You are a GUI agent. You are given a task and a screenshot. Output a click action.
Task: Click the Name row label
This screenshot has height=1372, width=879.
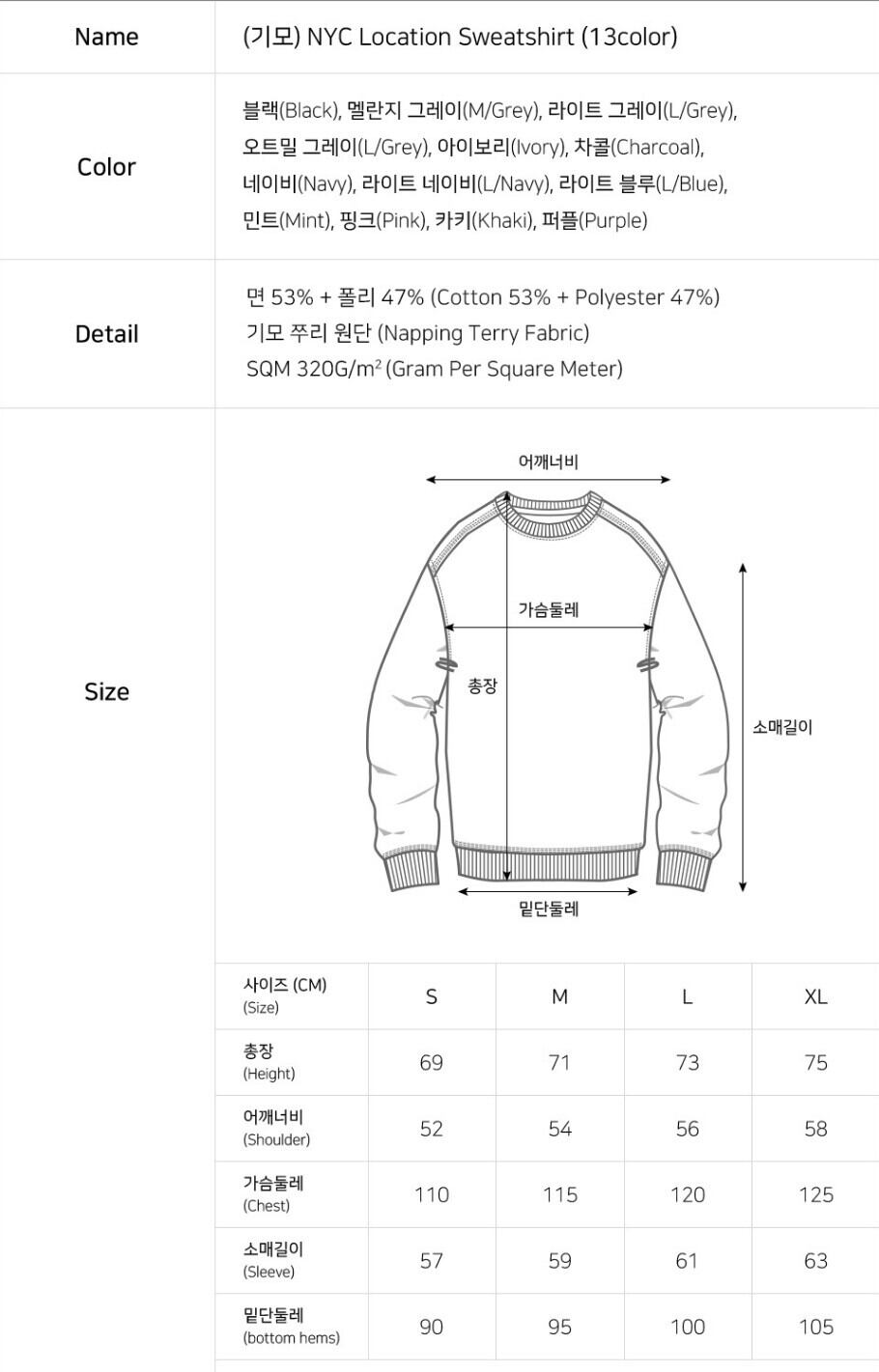tap(106, 37)
